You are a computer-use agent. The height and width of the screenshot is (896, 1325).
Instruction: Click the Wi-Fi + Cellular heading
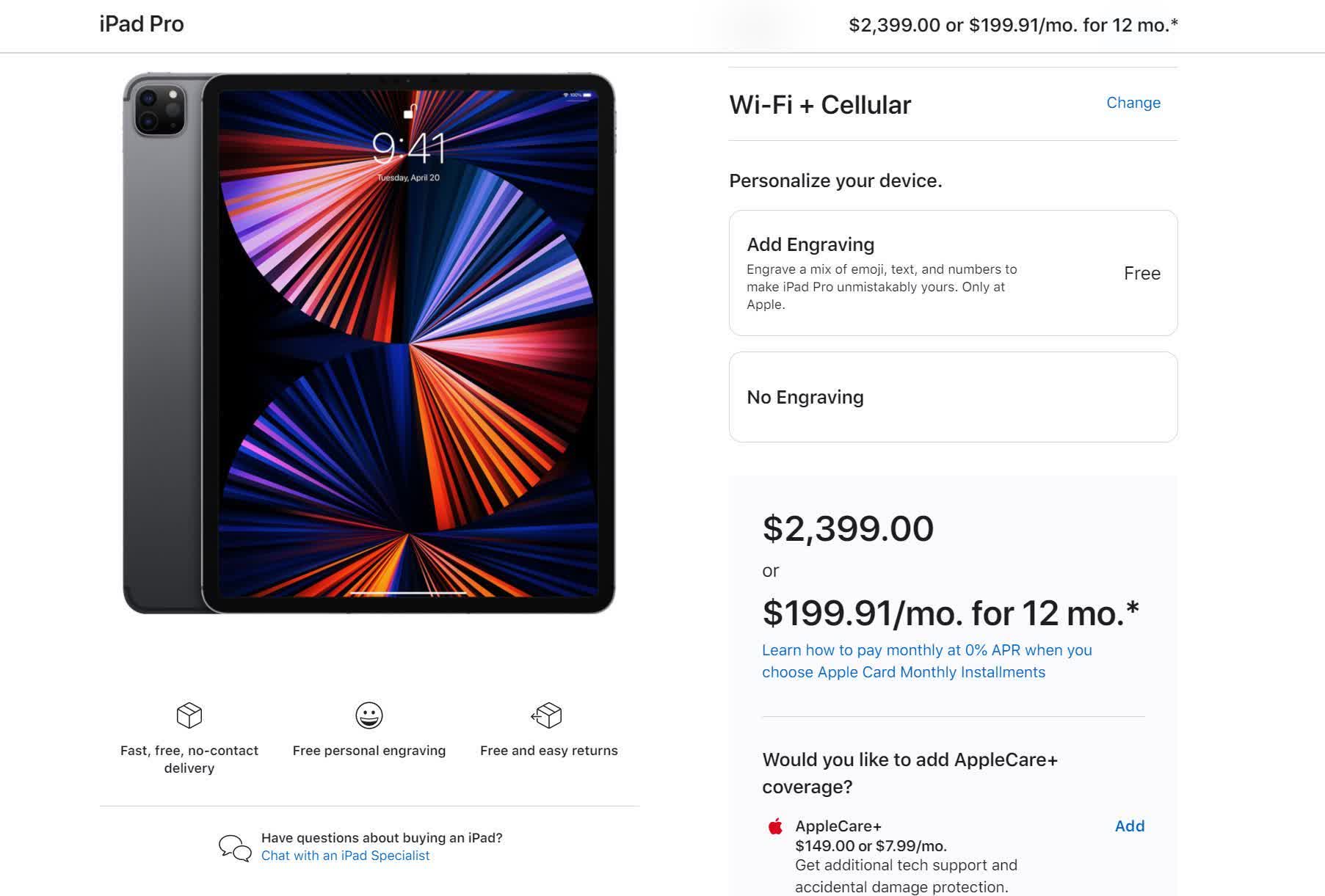click(820, 105)
